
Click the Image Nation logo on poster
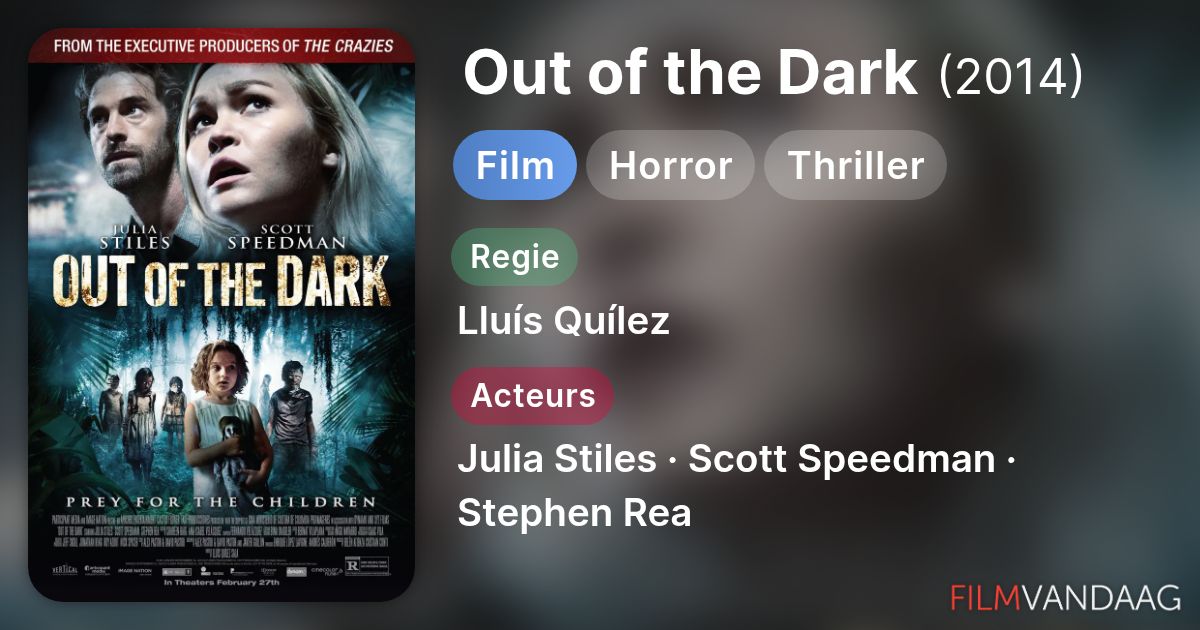tap(135, 571)
